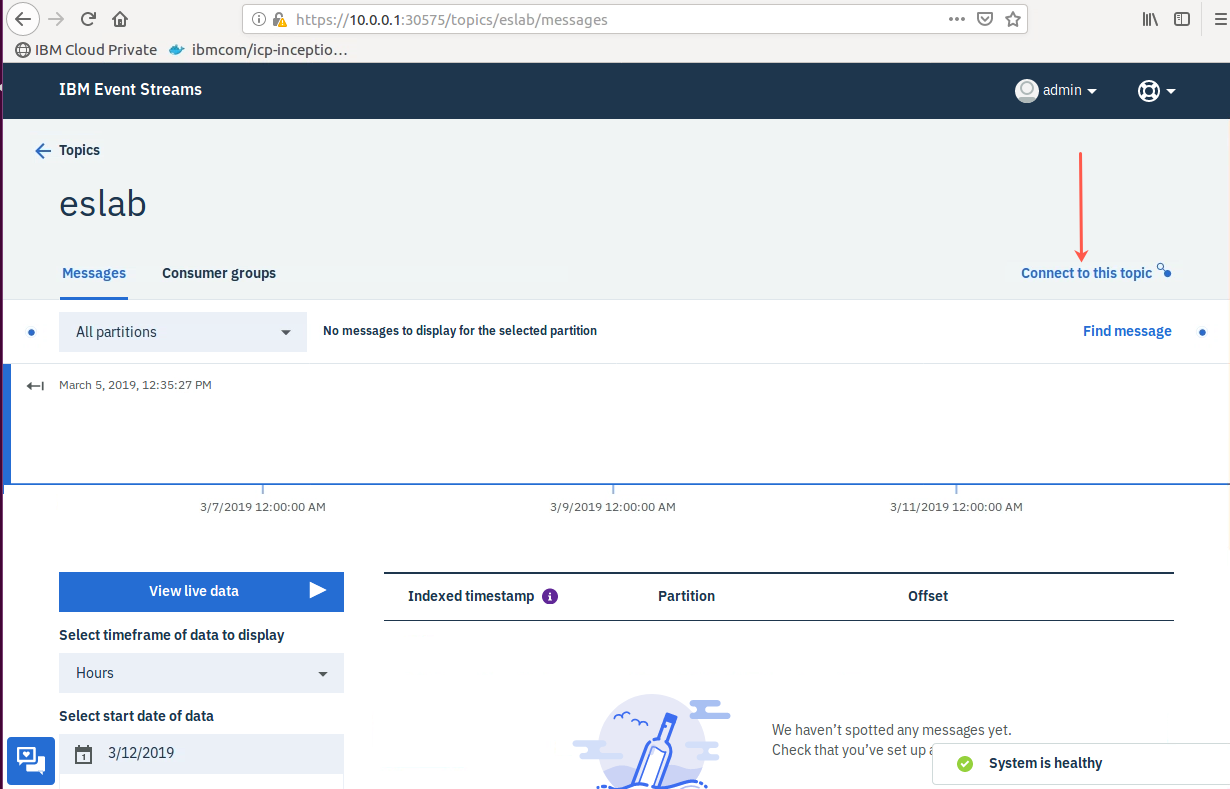Click the admin avatar icon
The image size is (1230, 789).
pos(1026,90)
